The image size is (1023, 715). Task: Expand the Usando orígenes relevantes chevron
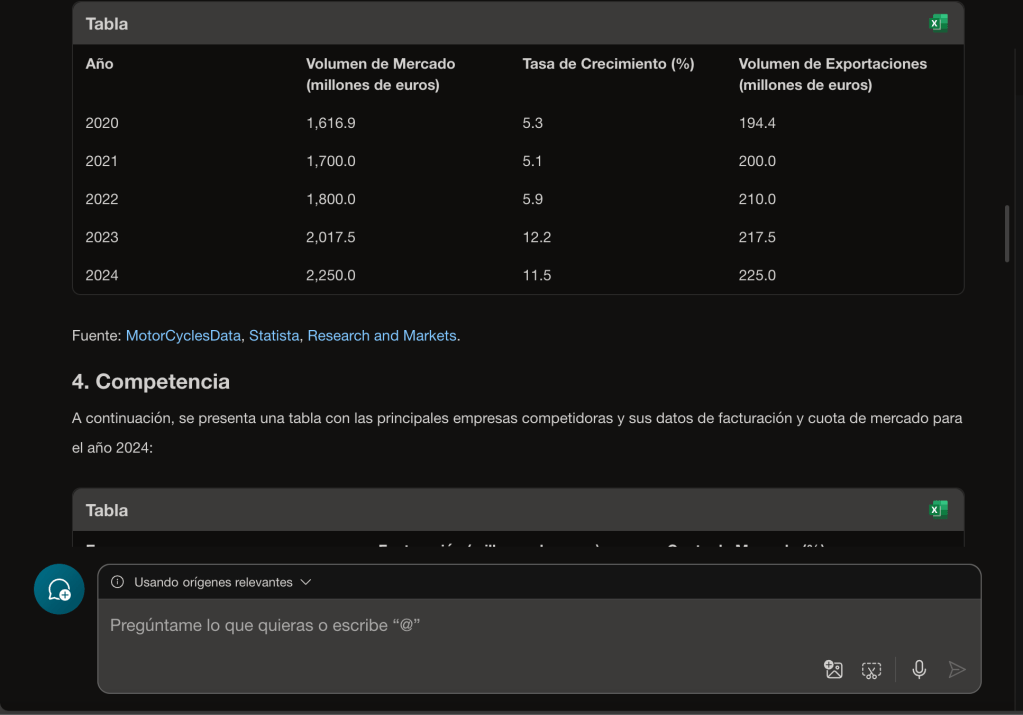pyautogui.click(x=306, y=582)
